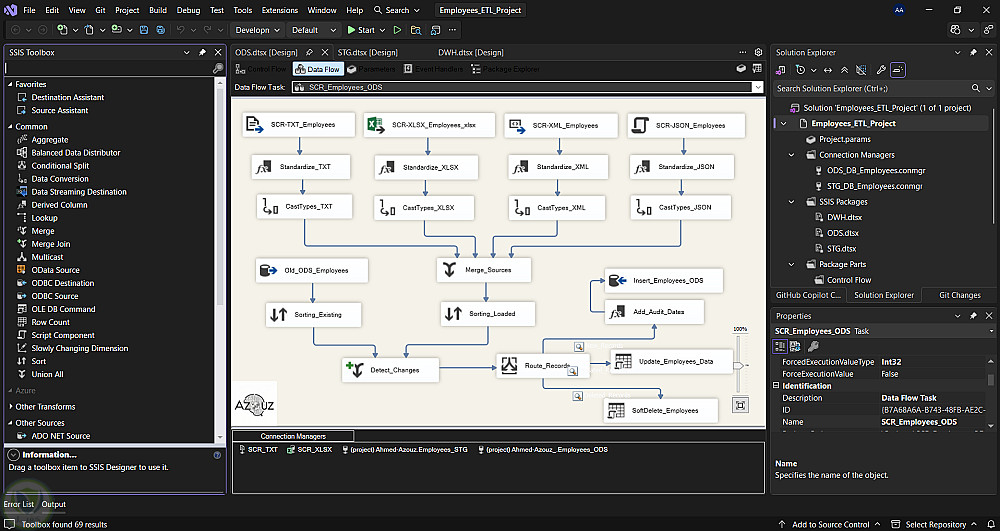The width and height of the screenshot is (1000, 531).
Task: Open the Extensions menu
Action: click(279, 10)
